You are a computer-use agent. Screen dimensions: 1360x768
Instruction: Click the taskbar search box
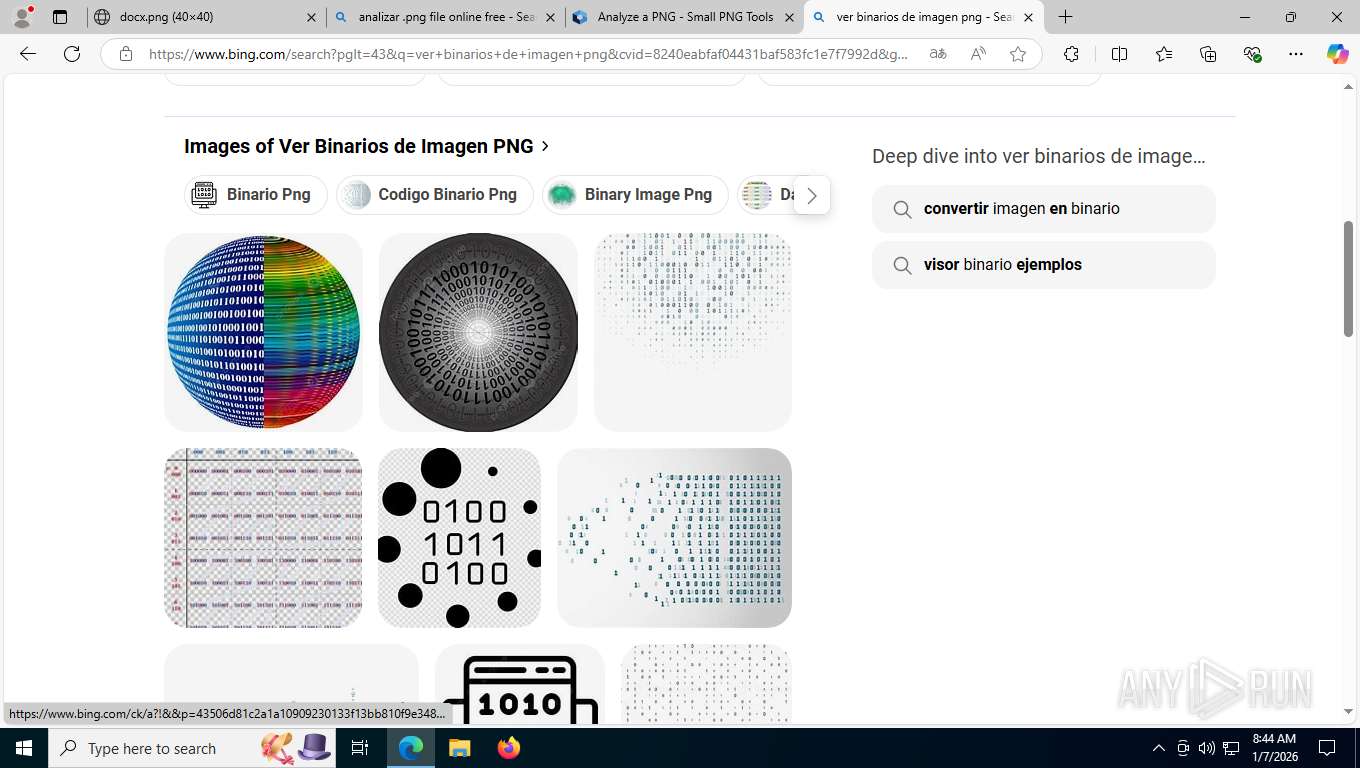193,748
